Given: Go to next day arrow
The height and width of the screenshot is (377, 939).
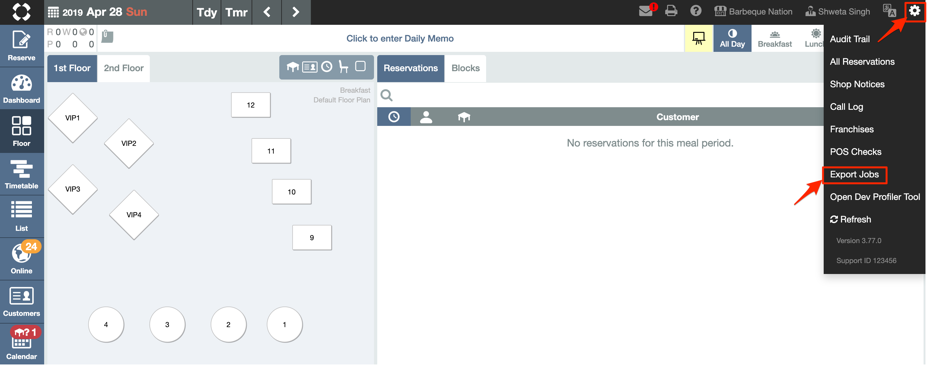Looking at the screenshot, I should [296, 12].
